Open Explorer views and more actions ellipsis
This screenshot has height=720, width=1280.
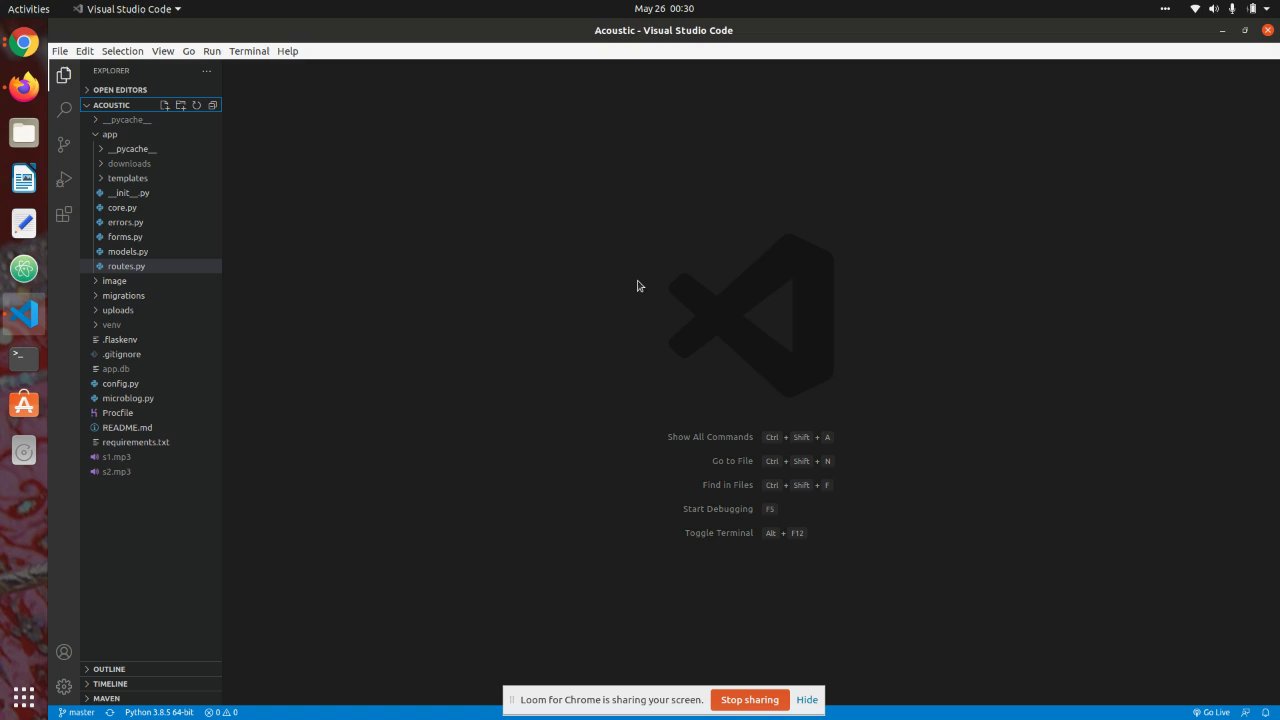(x=207, y=71)
